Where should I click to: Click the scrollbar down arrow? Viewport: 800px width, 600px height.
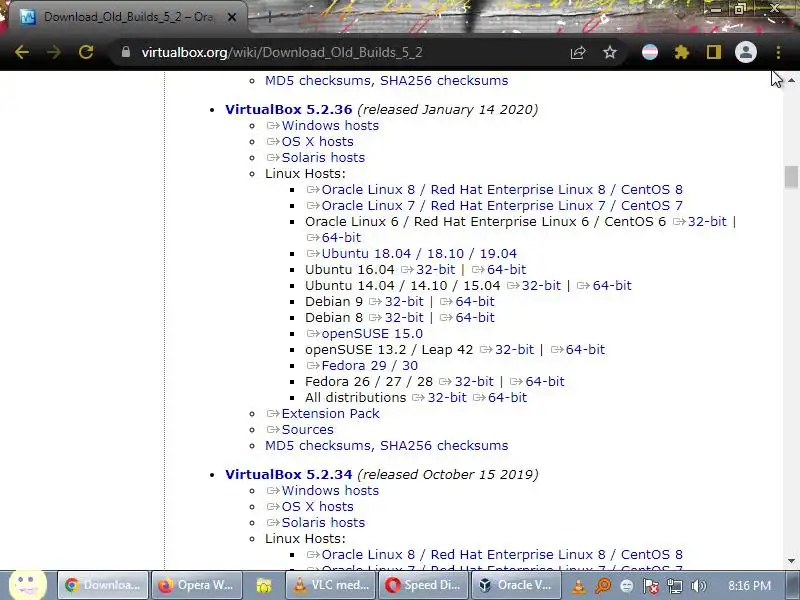coord(791,561)
